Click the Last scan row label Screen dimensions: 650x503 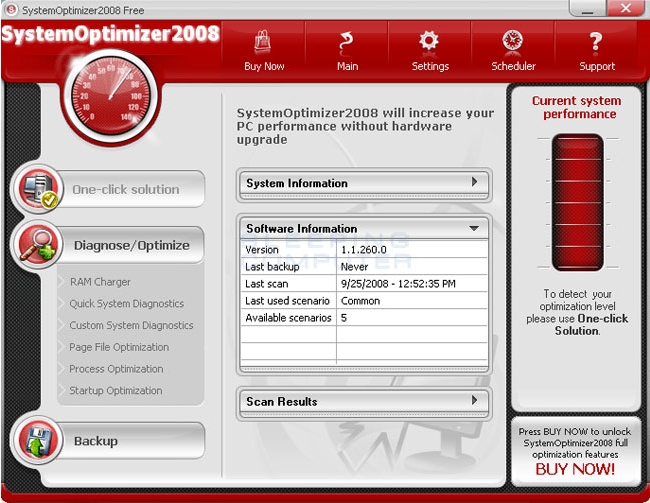click(266, 284)
